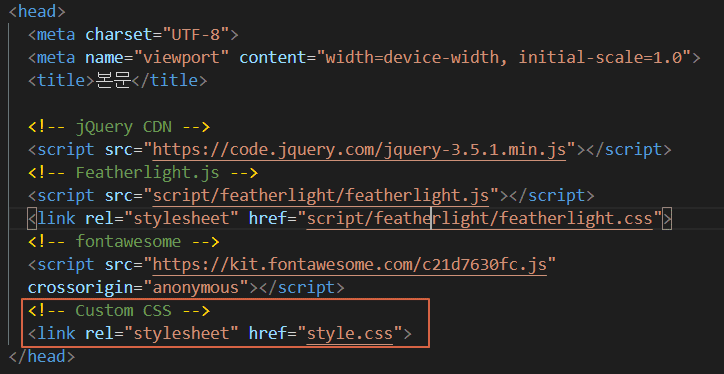
Task: Click the closing /head tag
Action: click(42, 356)
